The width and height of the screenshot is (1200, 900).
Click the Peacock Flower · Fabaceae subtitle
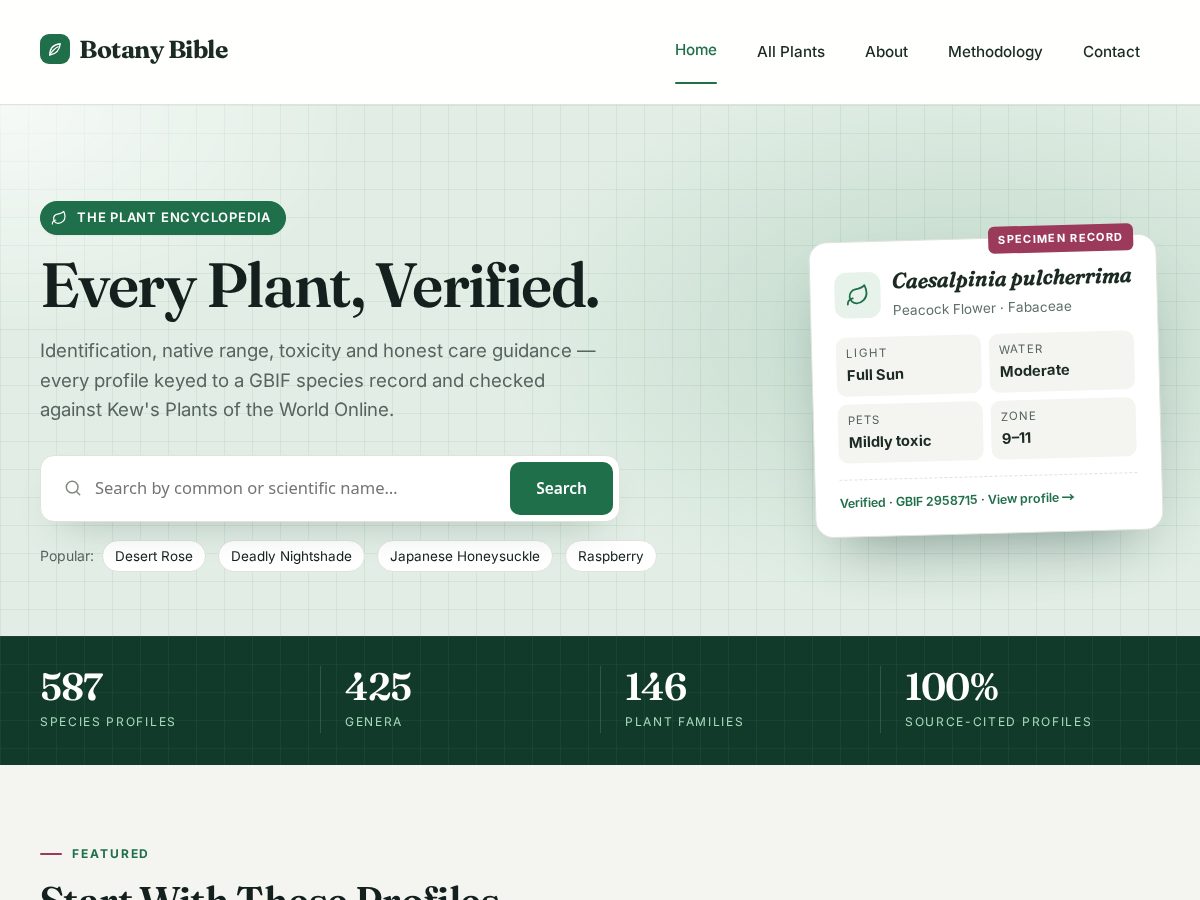click(982, 308)
